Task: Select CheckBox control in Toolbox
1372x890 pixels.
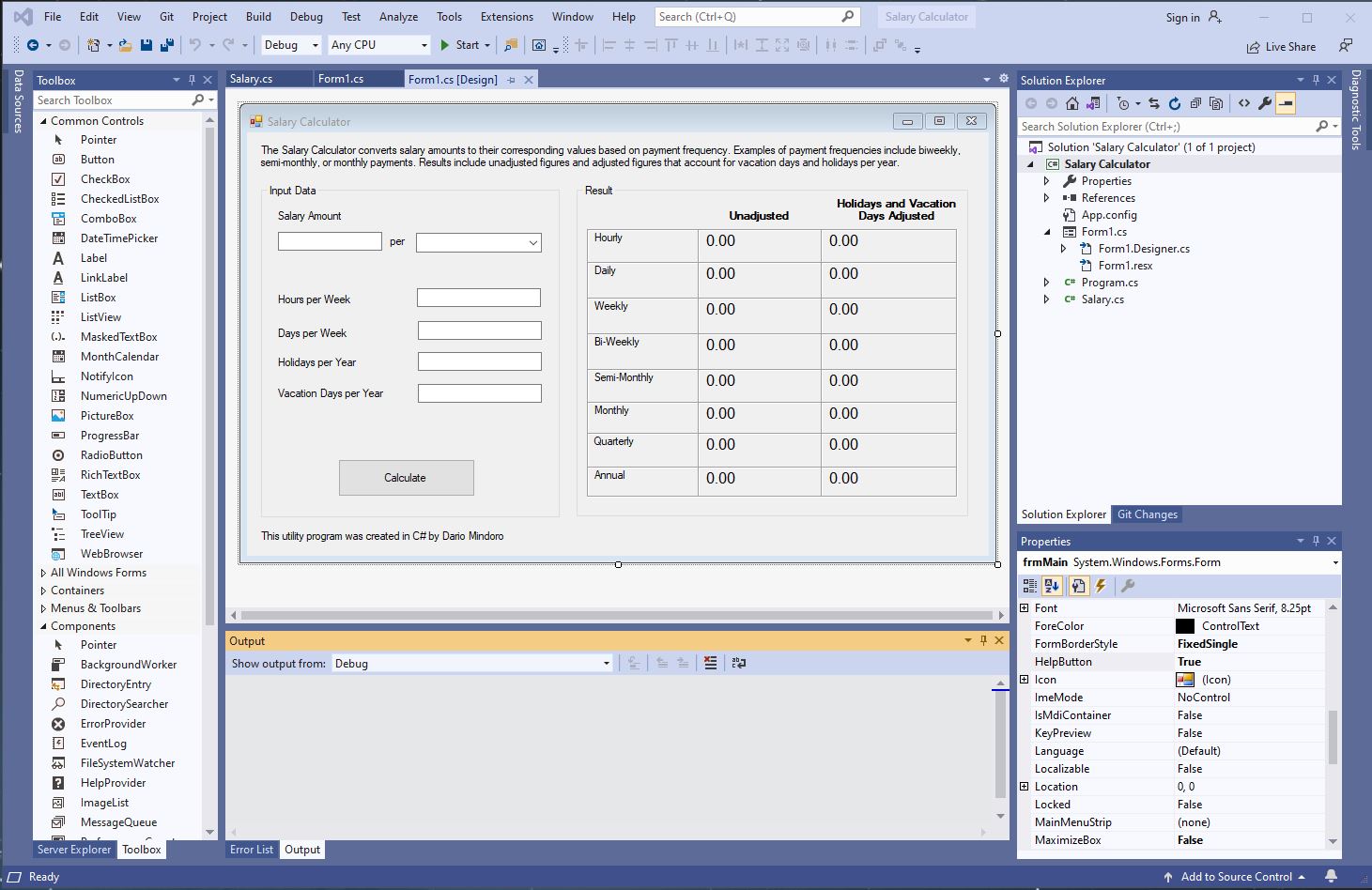Action: pos(105,178)
